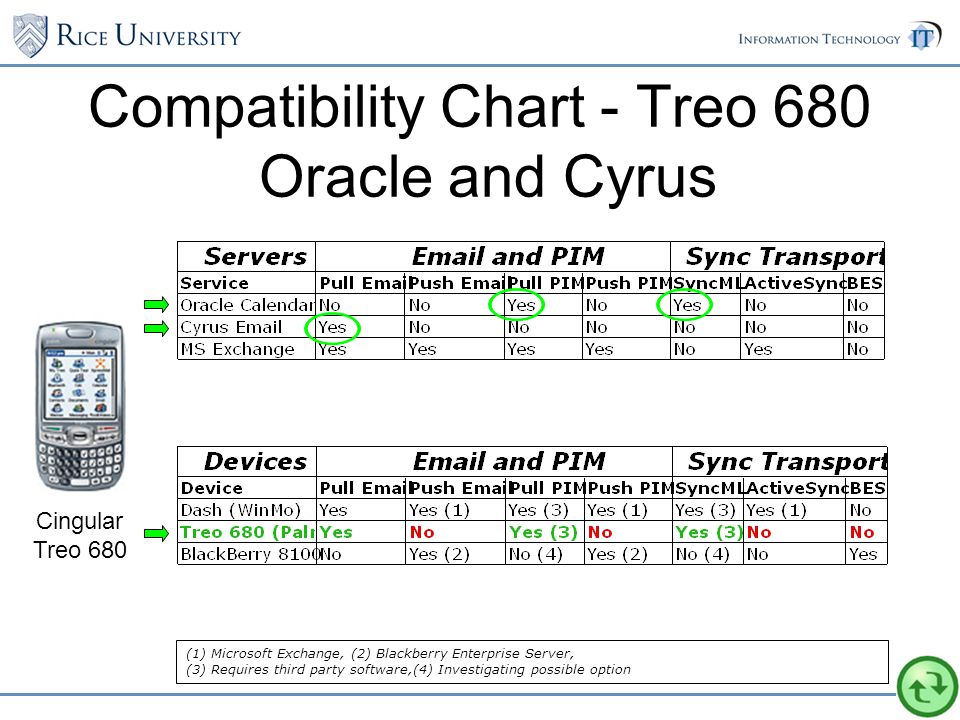Click circled "Yes" under Pull Email for Cyrus Email
This screenshot has height=720, width=960.
pos(332,327)
